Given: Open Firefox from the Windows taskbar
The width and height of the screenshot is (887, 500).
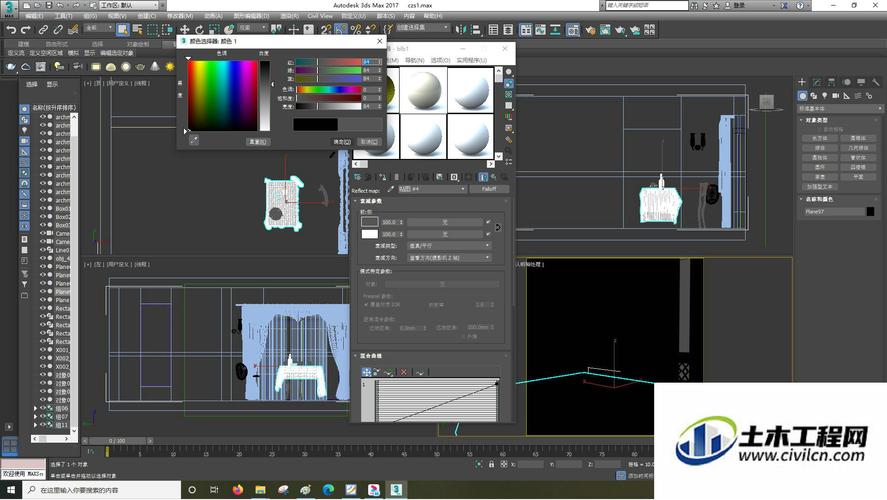Looking at the screenshot, I should (x=237, y=490).
